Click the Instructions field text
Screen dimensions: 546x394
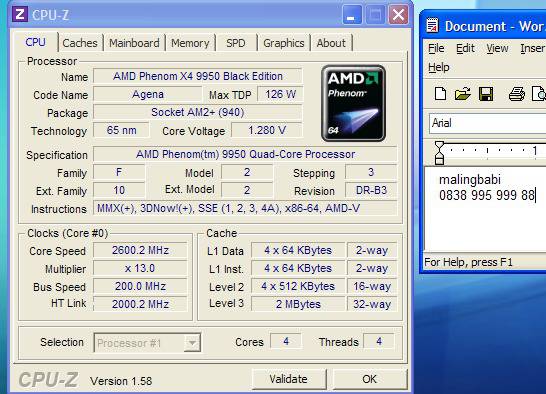coord(245,209)
